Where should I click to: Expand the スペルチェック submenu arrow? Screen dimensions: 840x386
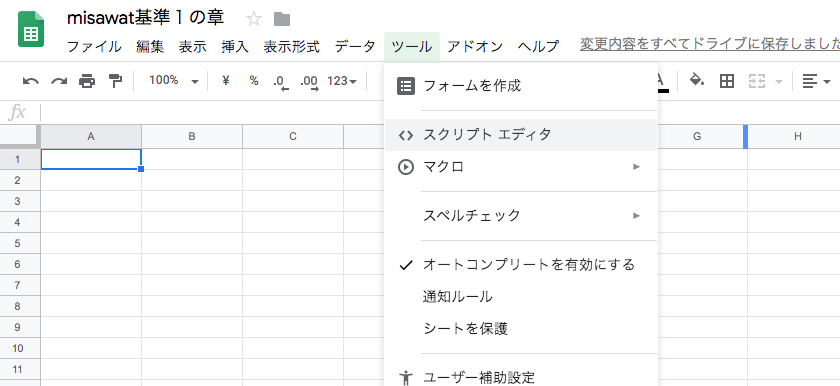tap(636, 216)
